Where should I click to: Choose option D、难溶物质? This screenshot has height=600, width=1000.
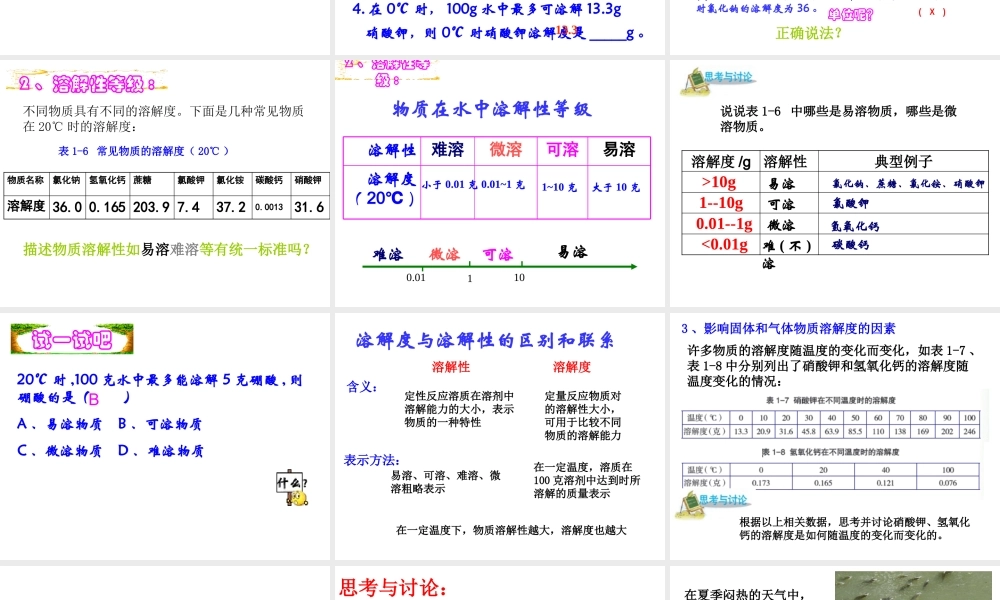tap(160, 451)
